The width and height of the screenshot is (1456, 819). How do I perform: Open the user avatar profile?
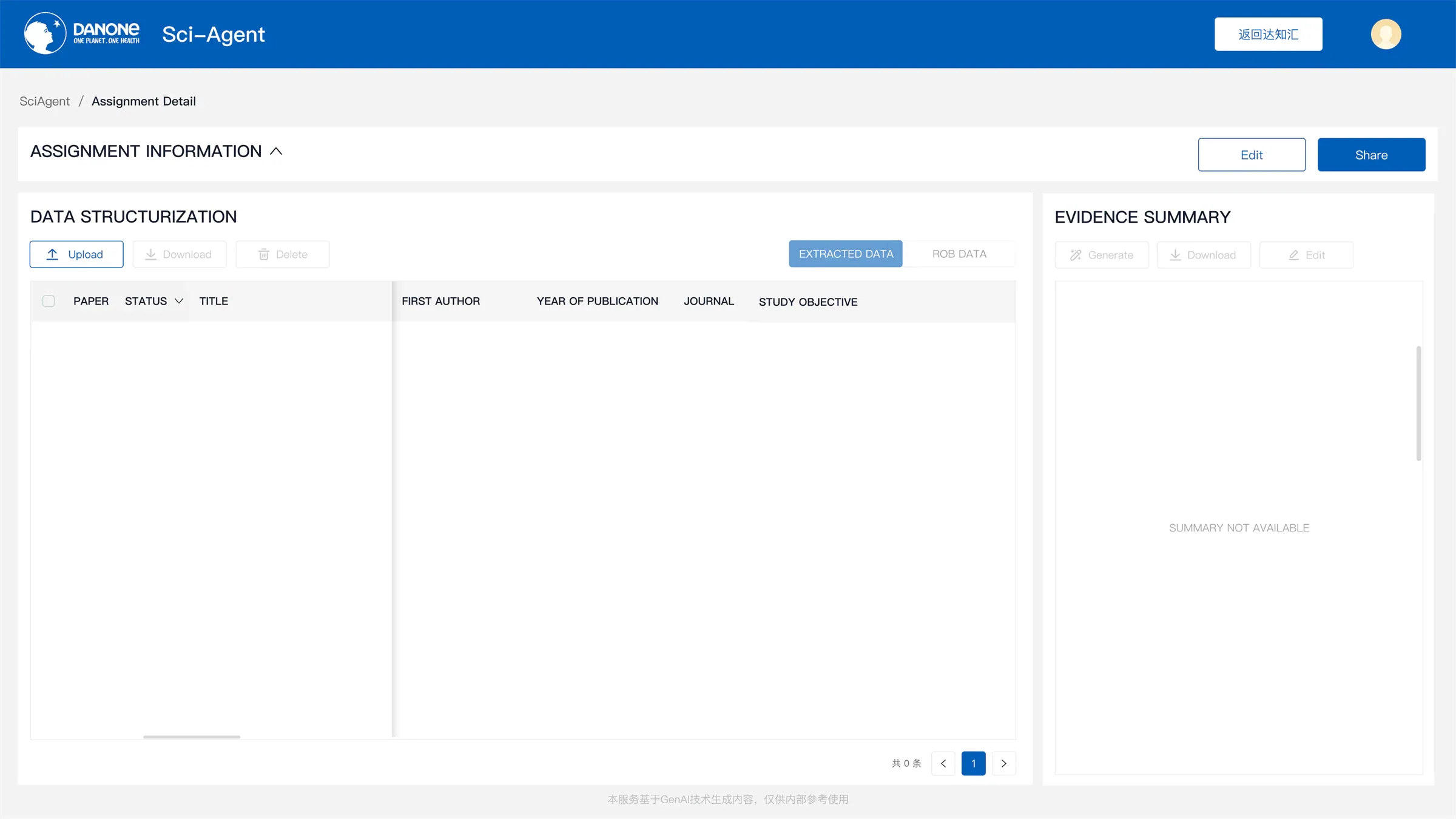pos(1386,34)
